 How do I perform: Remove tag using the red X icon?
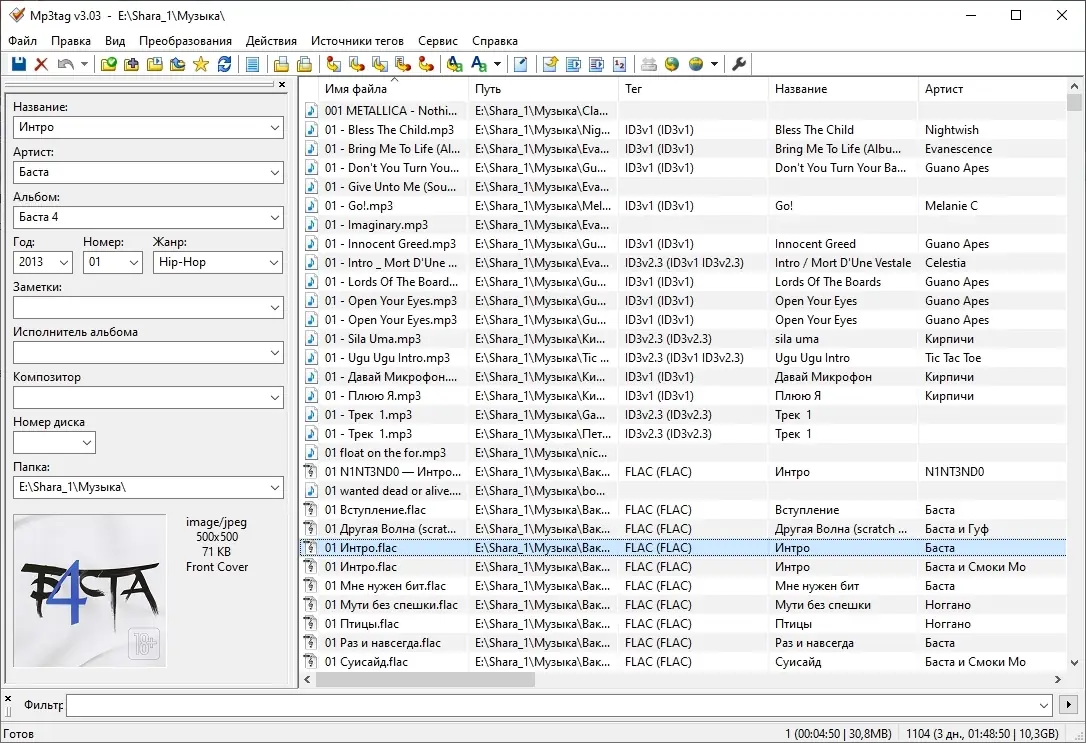(42, 64)
